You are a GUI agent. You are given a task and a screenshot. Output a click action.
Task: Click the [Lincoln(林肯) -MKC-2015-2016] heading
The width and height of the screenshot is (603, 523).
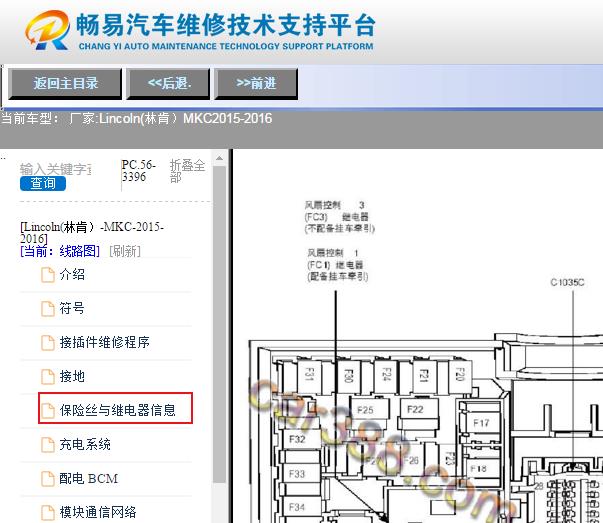(x=92, y=233)
